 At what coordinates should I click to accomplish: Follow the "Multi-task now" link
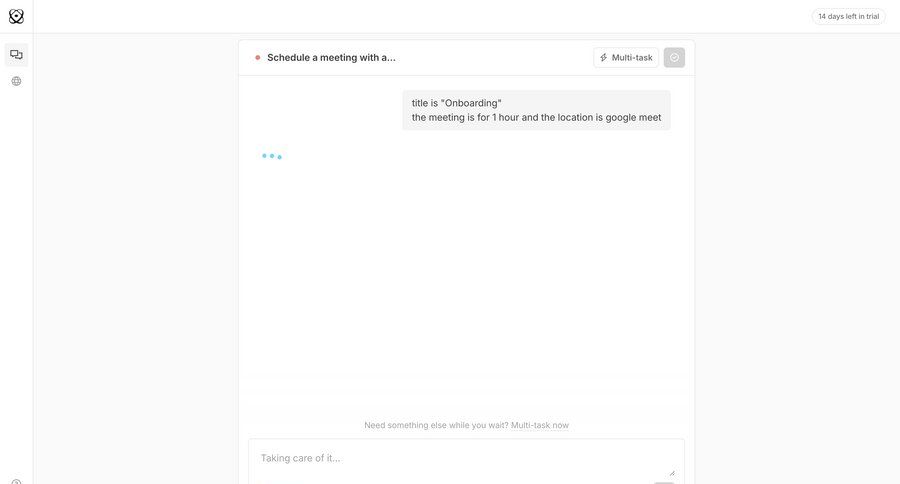click(540, 425)
